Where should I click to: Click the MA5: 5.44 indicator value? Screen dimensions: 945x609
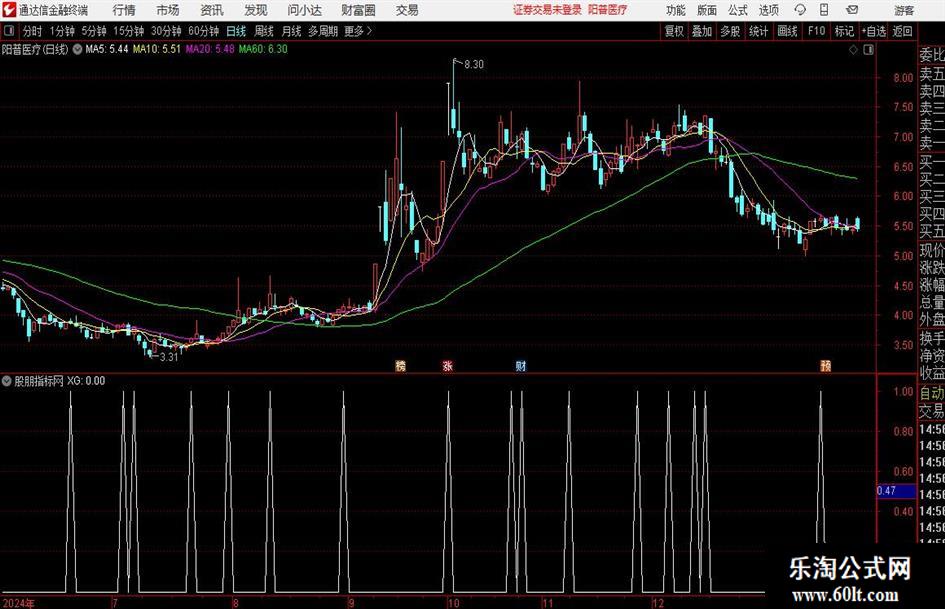pos(107,49)
